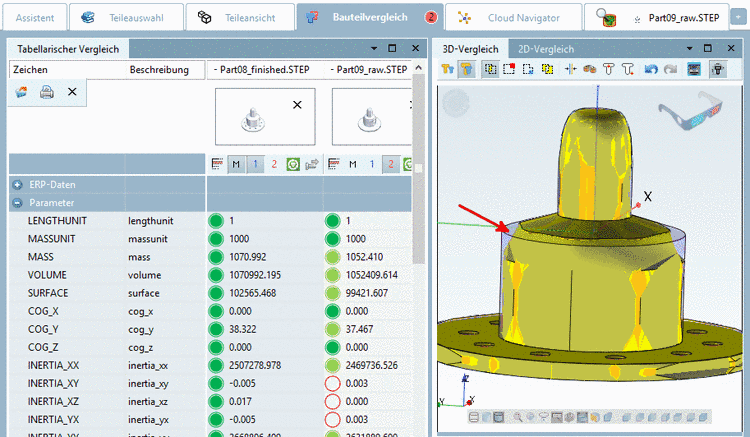Click the plus button after the Part09_raw.STEP tab
The width and height of the screenshot is (750, 437).
pyautogui.click(x=738, y=17)
